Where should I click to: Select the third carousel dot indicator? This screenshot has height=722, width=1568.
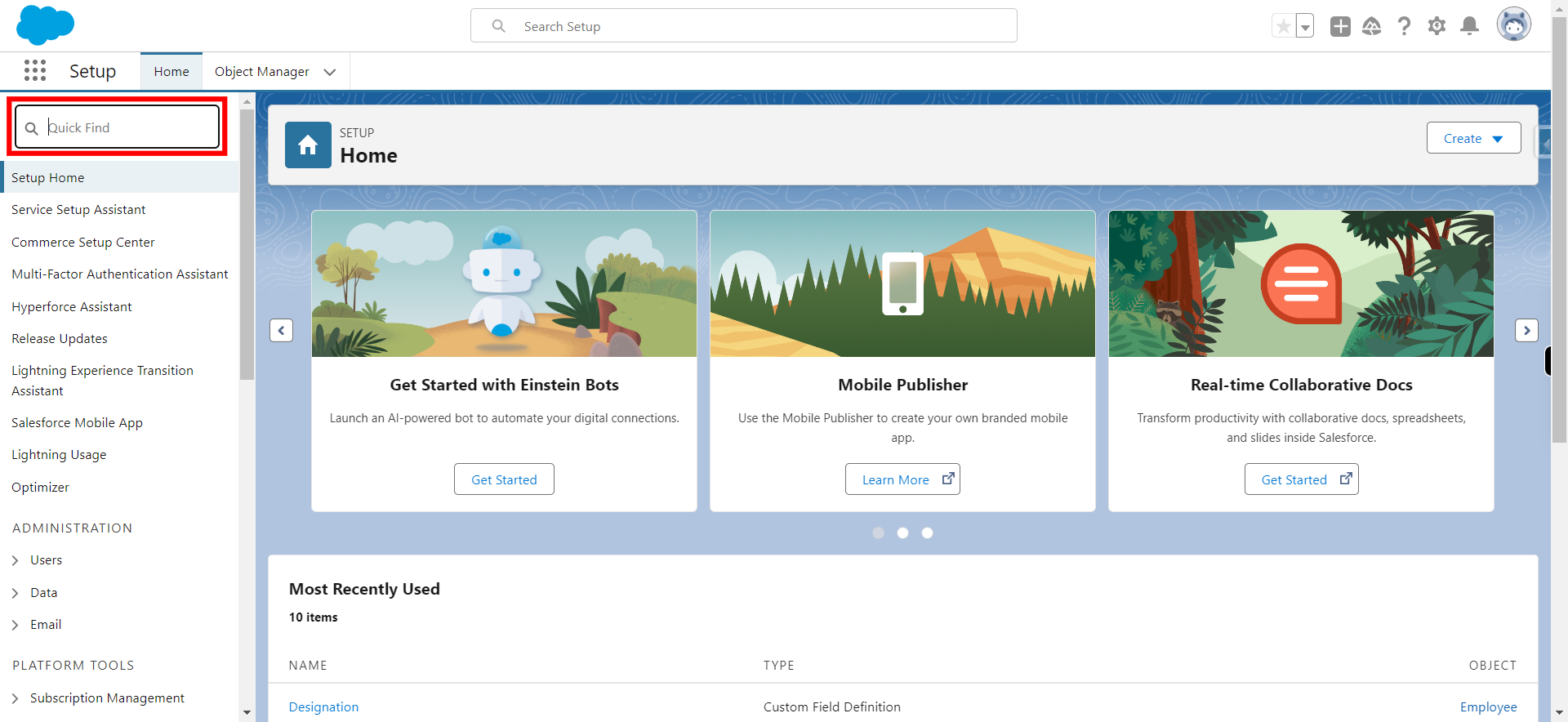[927, 533]
